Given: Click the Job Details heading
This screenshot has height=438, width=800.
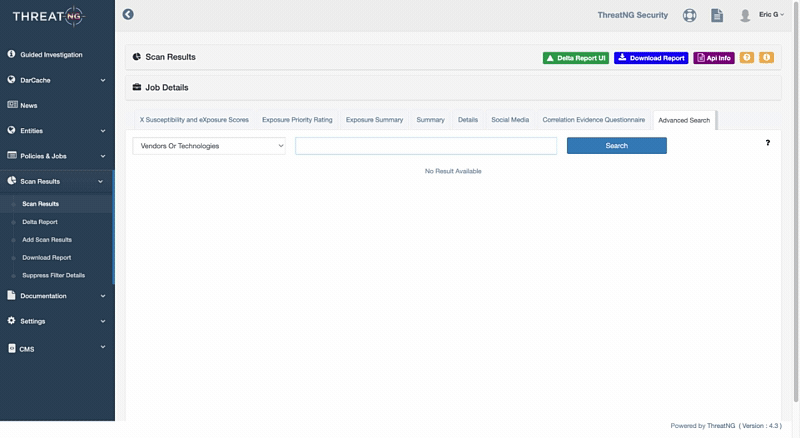Looking at the screenshot, I should click(167, 88).
